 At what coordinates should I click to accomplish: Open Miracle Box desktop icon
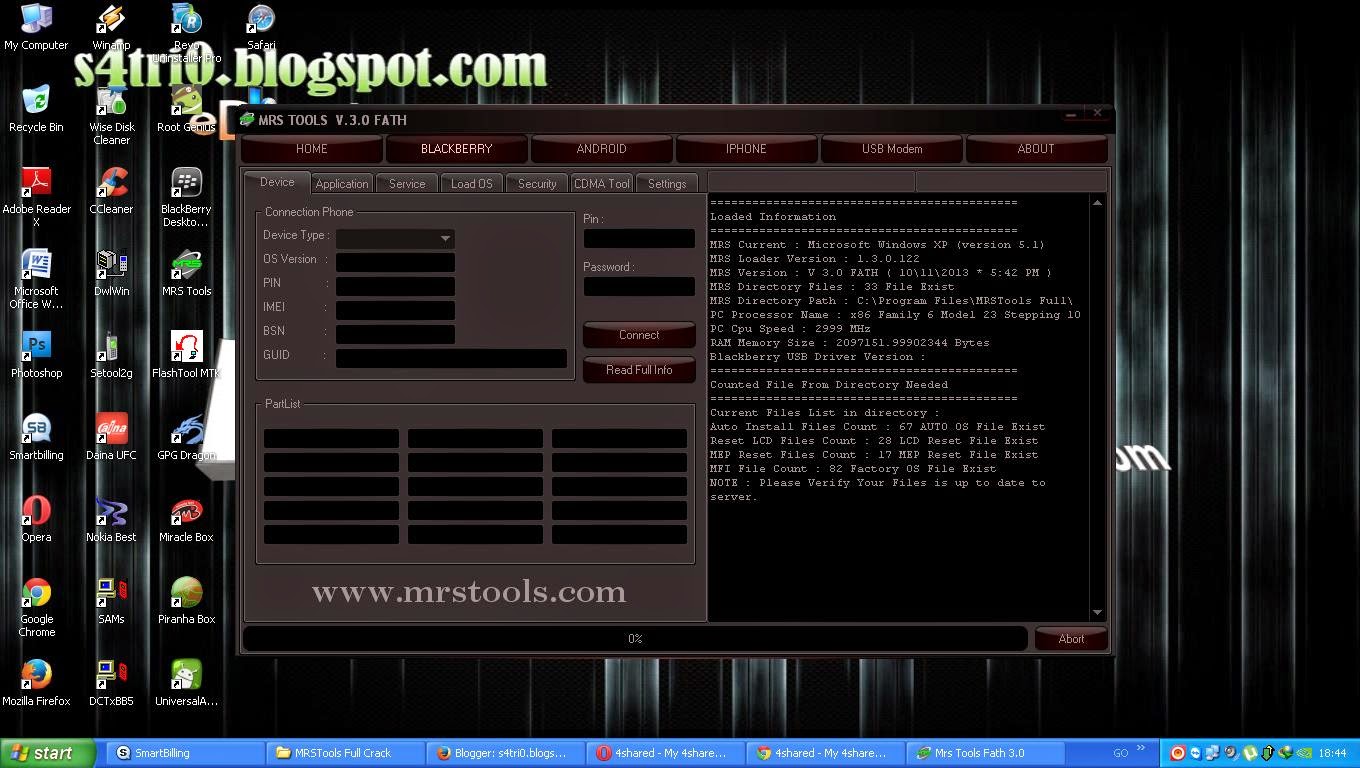click(186, 519)
